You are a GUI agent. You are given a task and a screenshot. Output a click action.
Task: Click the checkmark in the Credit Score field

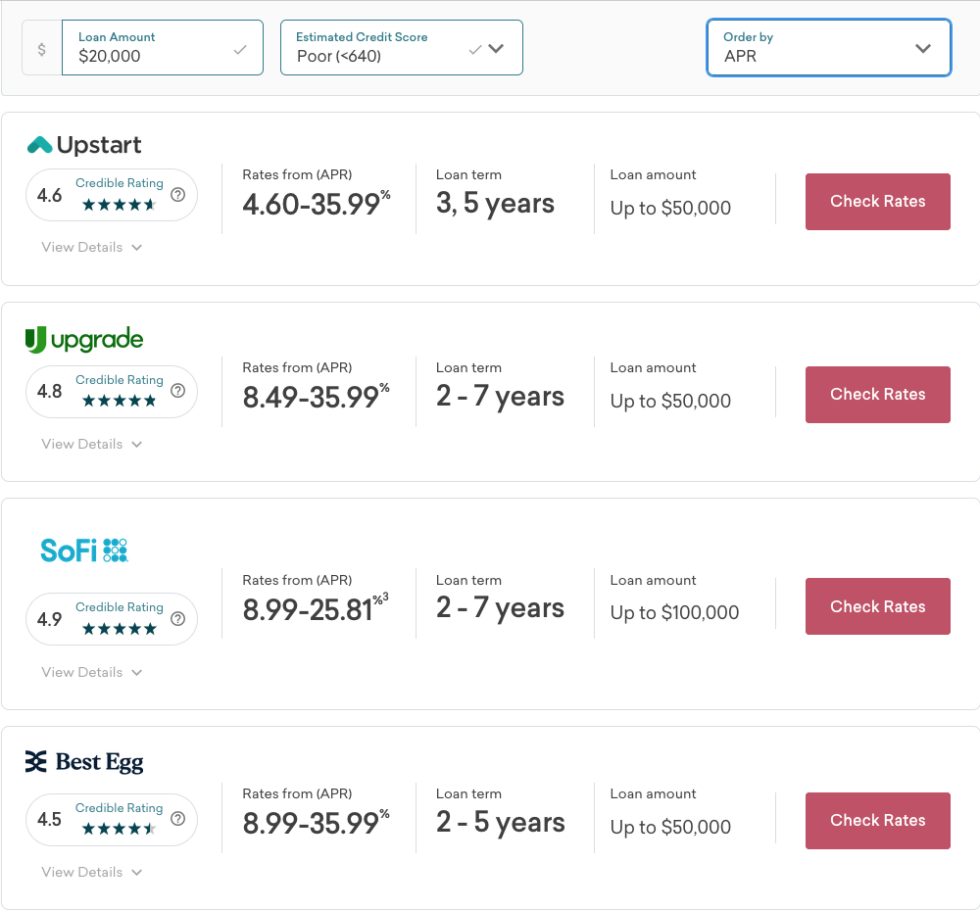pyautogui.click(x=473, y=47)
